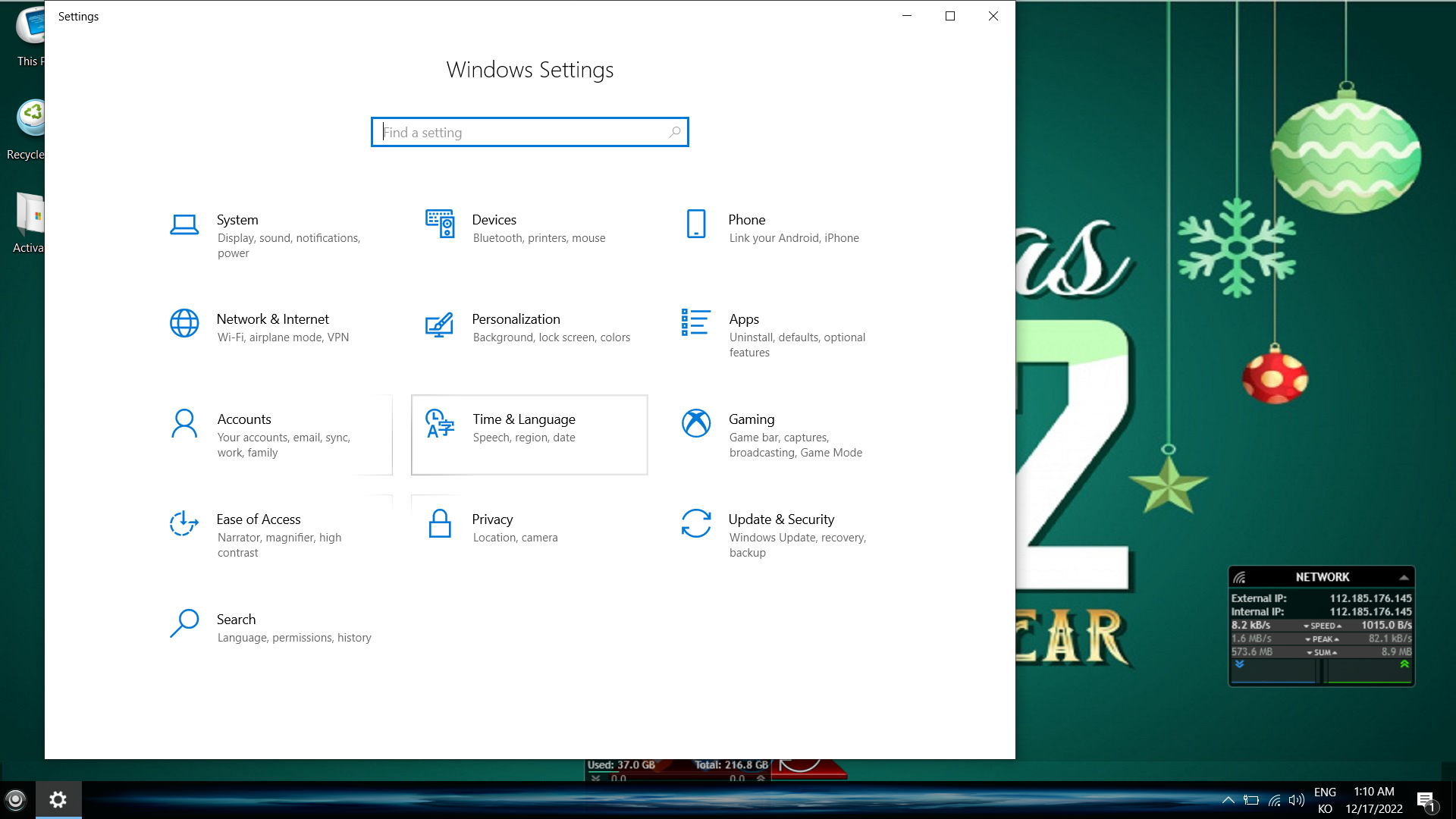Screen dimensions: 1456x819
Task: Open System settings title link
Action: (237, 220)
